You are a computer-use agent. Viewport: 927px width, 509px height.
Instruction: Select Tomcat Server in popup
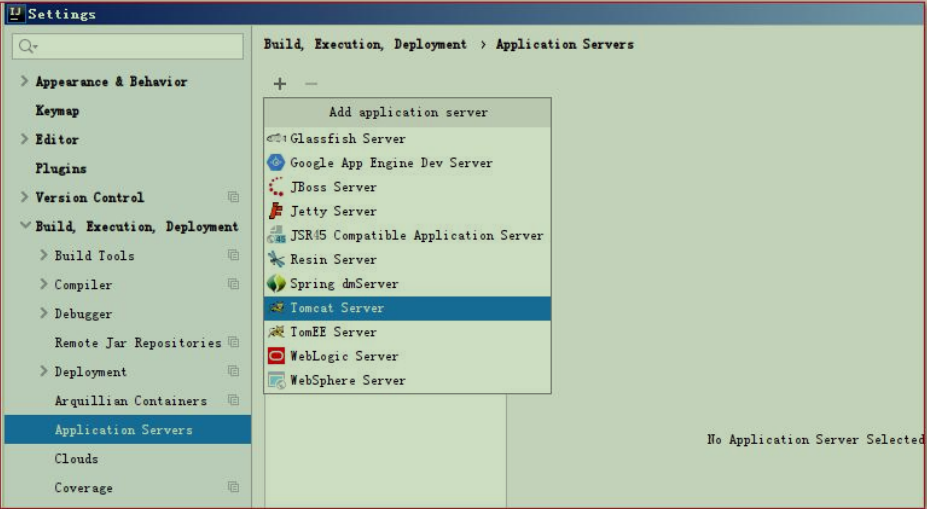(407, 308)
